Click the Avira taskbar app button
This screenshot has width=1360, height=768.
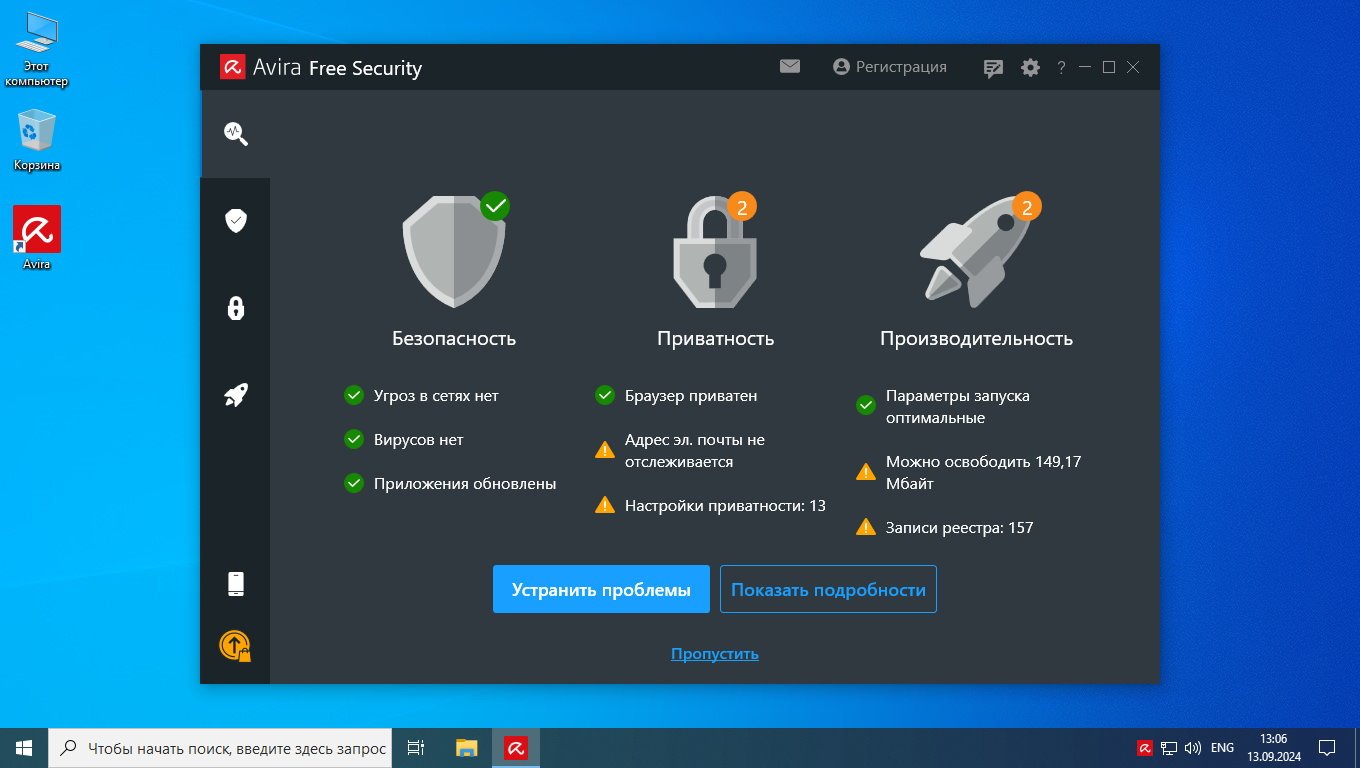(516, 748)
